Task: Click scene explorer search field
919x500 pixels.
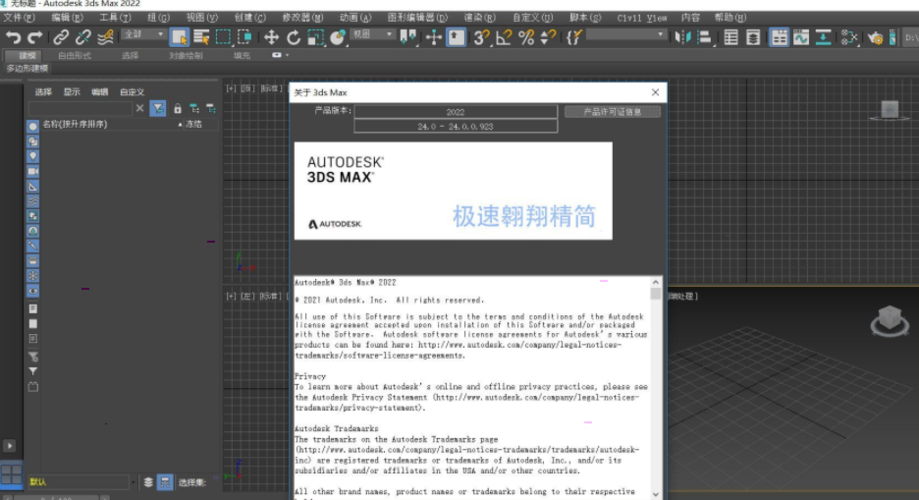Action: 80,108
